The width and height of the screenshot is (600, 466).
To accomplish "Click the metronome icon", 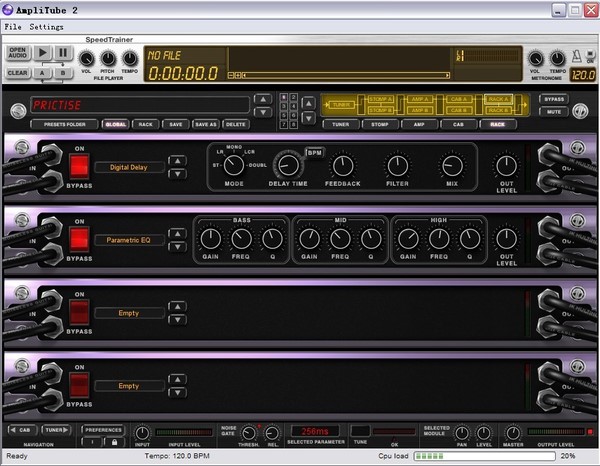I will coord(576,56).
